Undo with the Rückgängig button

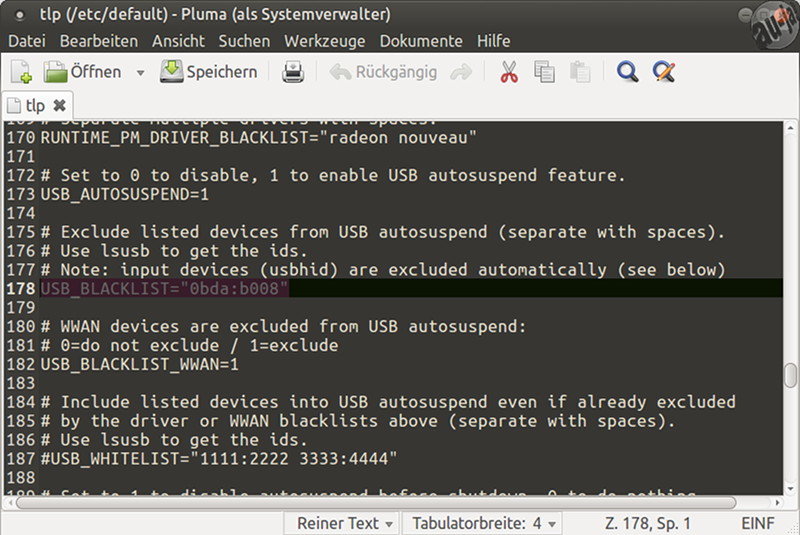coord(383,72)
